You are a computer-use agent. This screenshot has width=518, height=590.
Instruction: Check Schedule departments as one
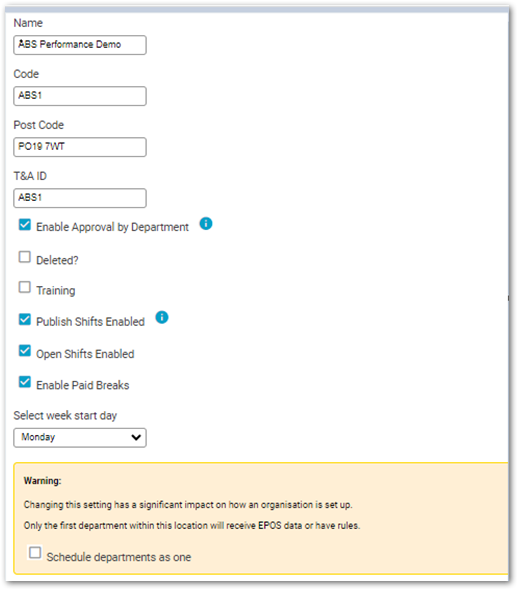pyautogui.click(x=35, y=553)
